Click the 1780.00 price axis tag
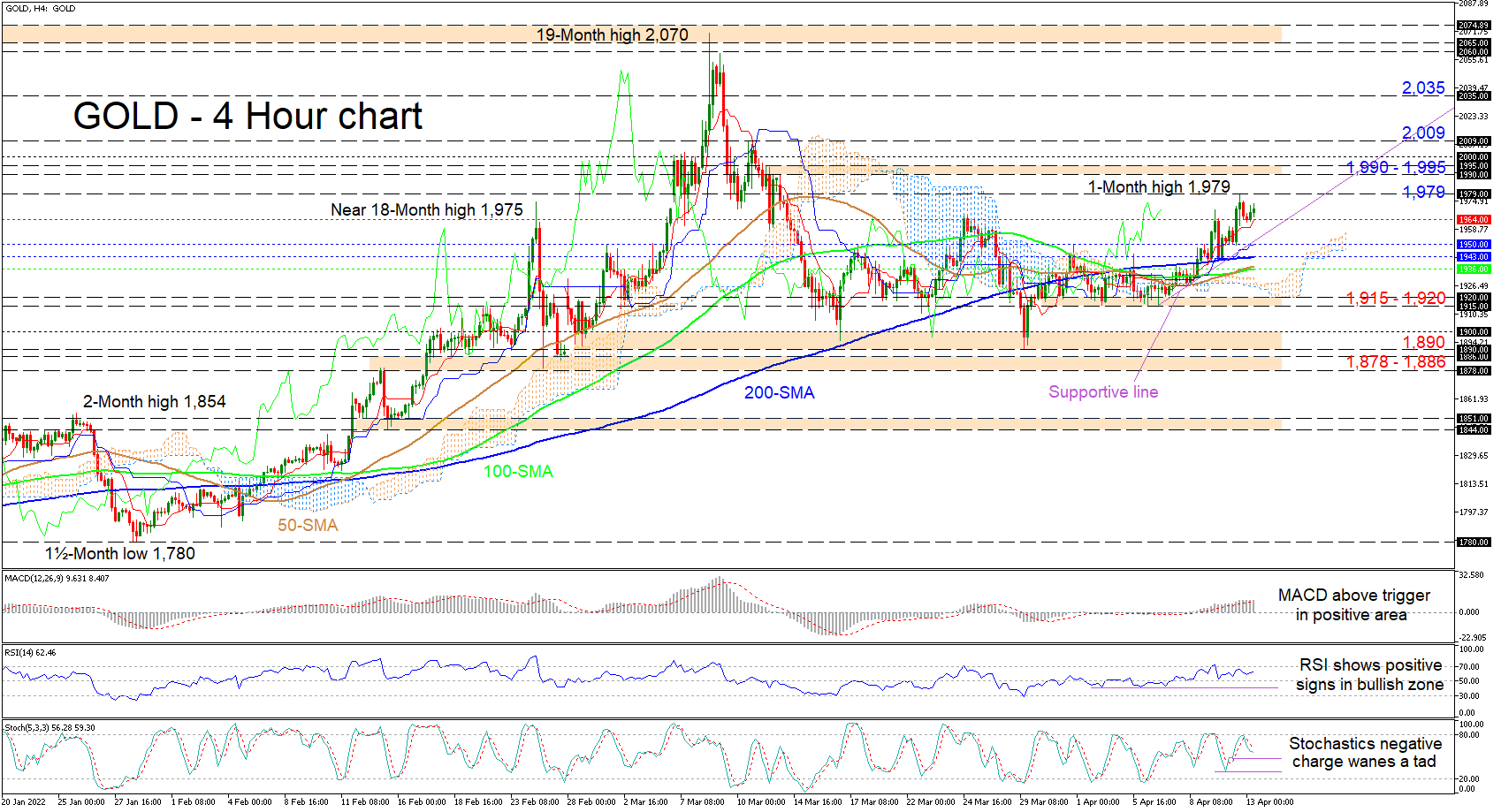The image size is (1501, 812). coord(1473,543)
